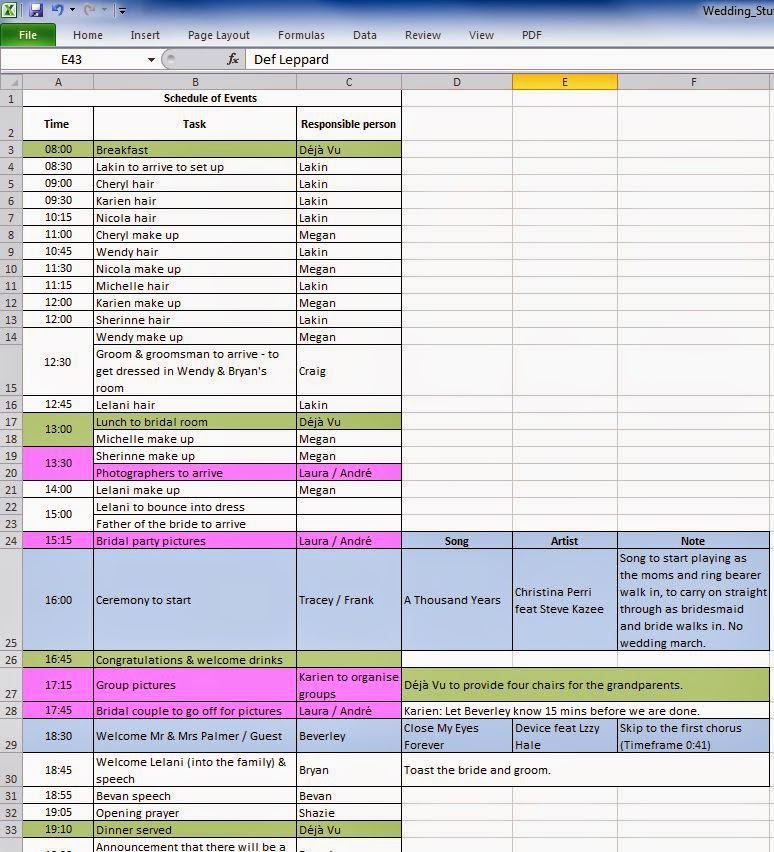
Task: Select row 15 header
Action: tap(11, 371)
